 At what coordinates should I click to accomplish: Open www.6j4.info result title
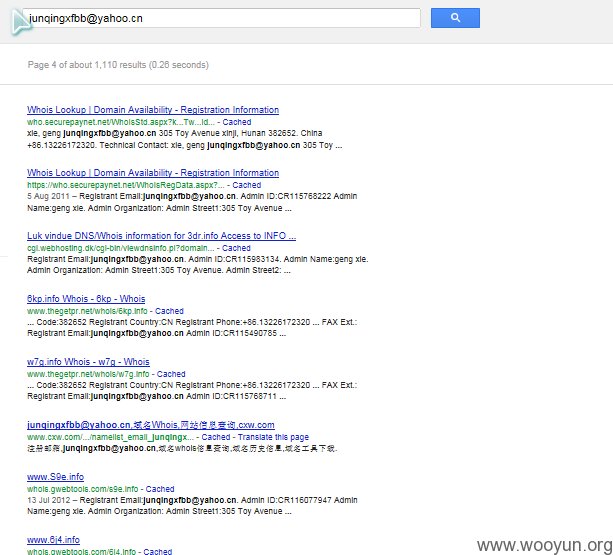coord(53,540)
